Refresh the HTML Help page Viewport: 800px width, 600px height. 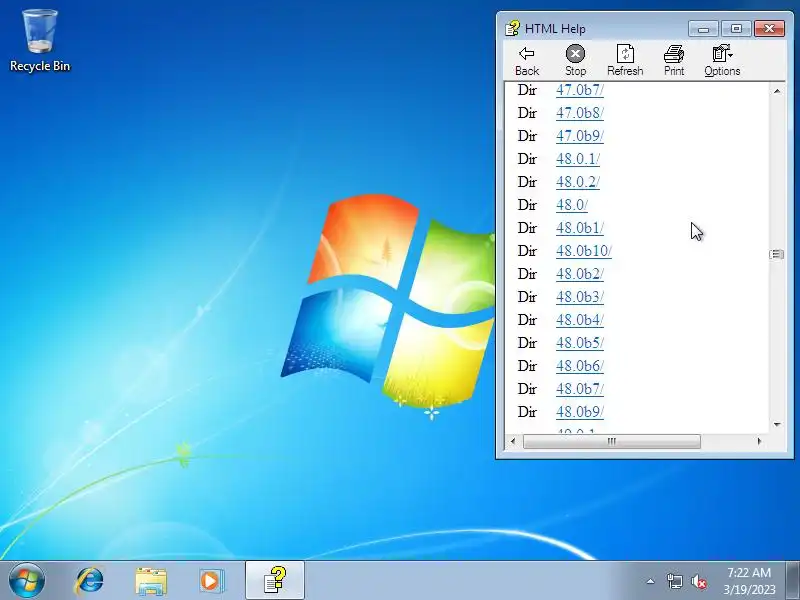pos(625,61)
